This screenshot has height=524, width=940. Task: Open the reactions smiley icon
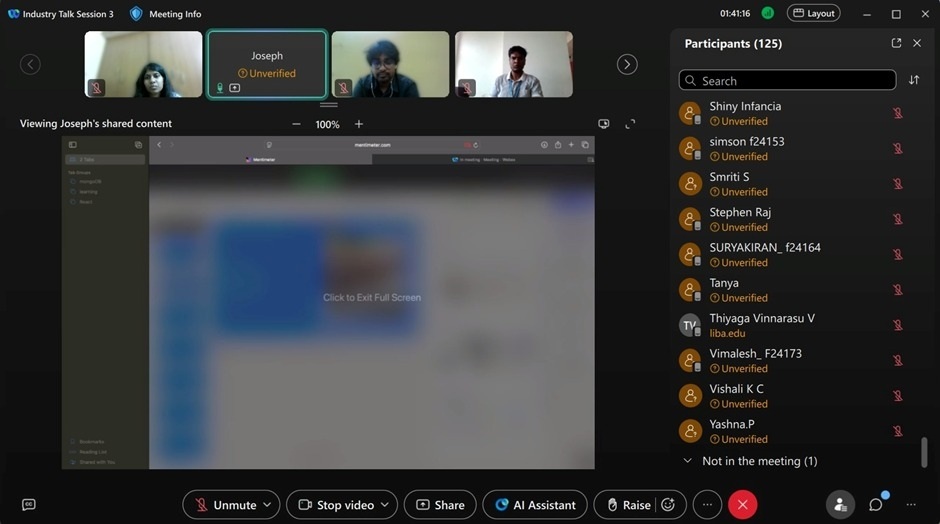tap(668, 505)
